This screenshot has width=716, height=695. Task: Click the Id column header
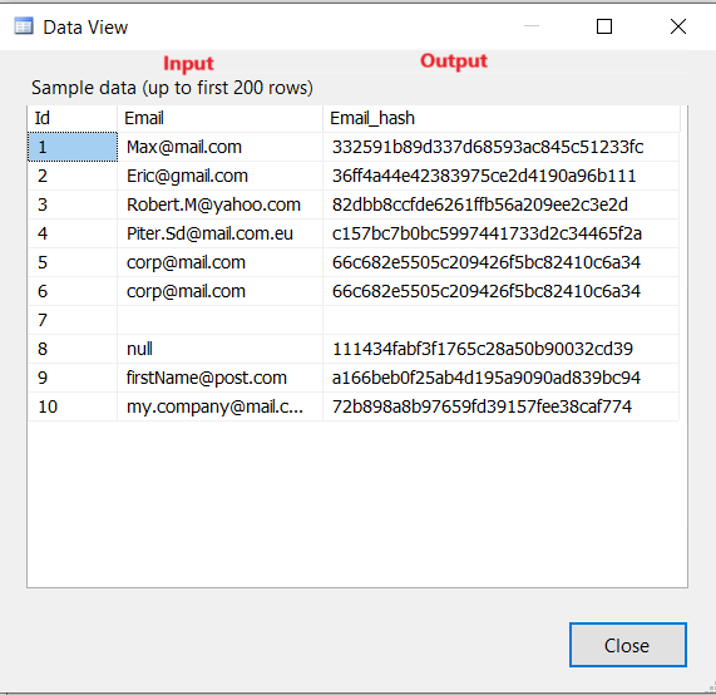click(71, 118)
